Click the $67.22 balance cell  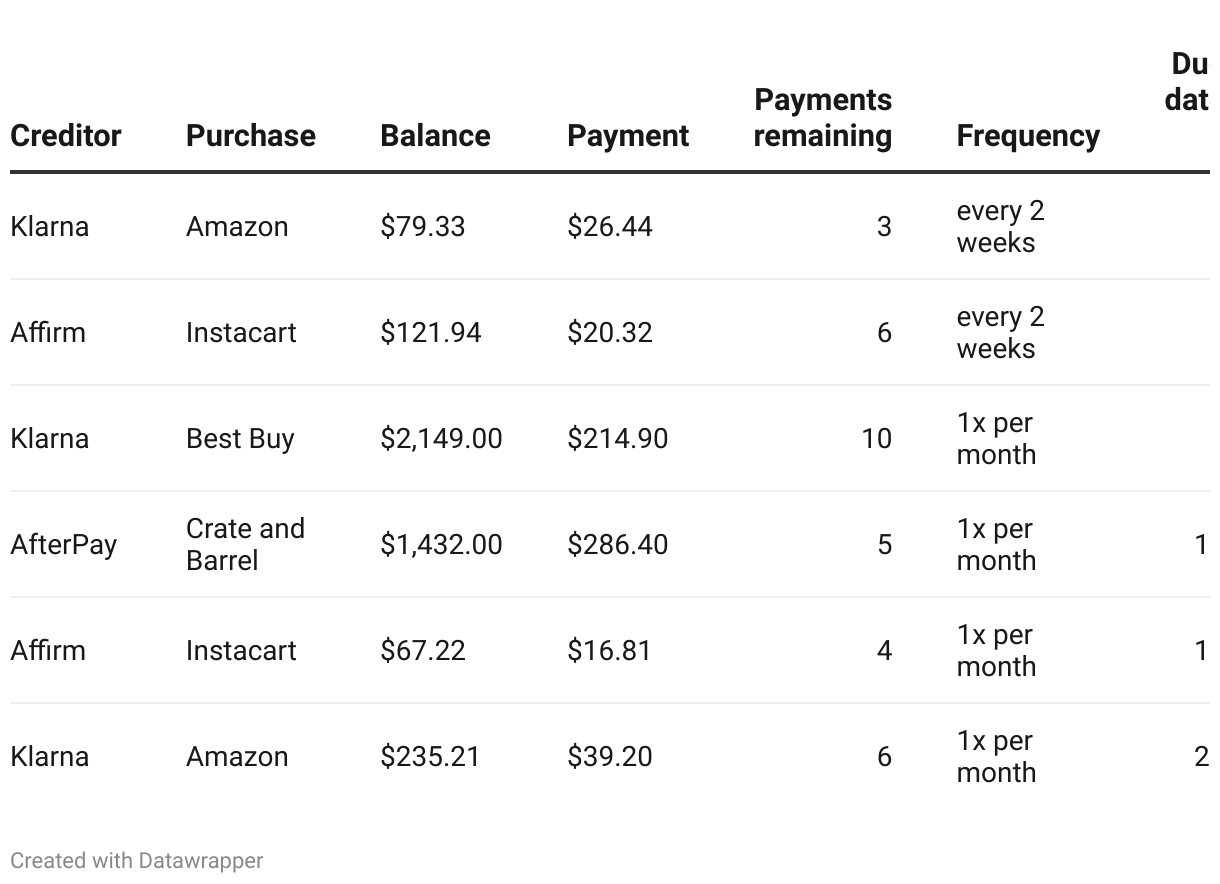(422, 651)
